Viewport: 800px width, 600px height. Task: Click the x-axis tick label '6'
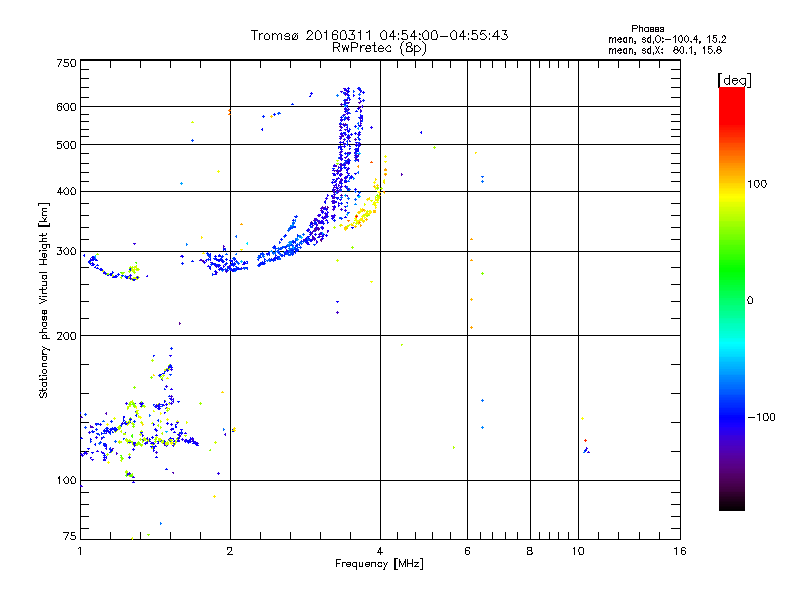pos(467,551)
